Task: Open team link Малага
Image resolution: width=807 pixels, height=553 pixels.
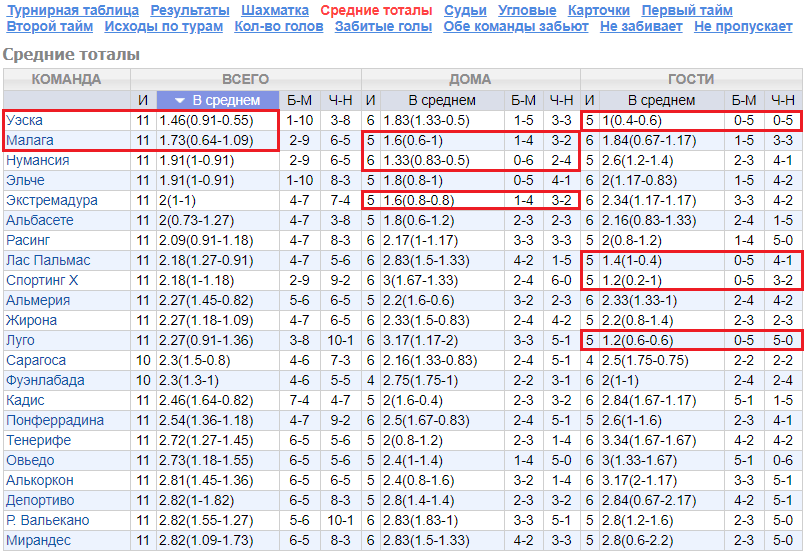Action: (x=30, y=141)
